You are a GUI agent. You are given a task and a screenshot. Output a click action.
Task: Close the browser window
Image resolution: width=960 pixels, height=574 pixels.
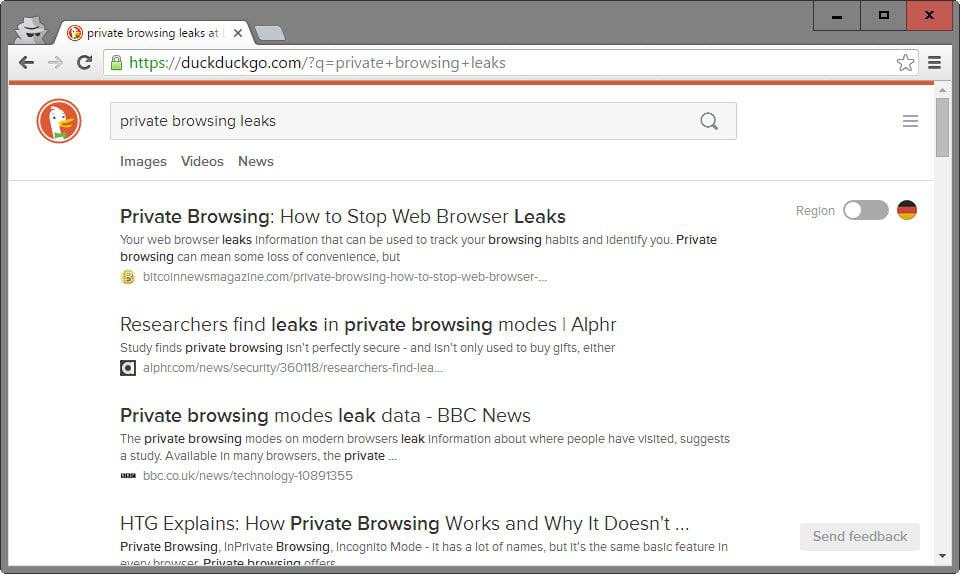click(929, 16)
